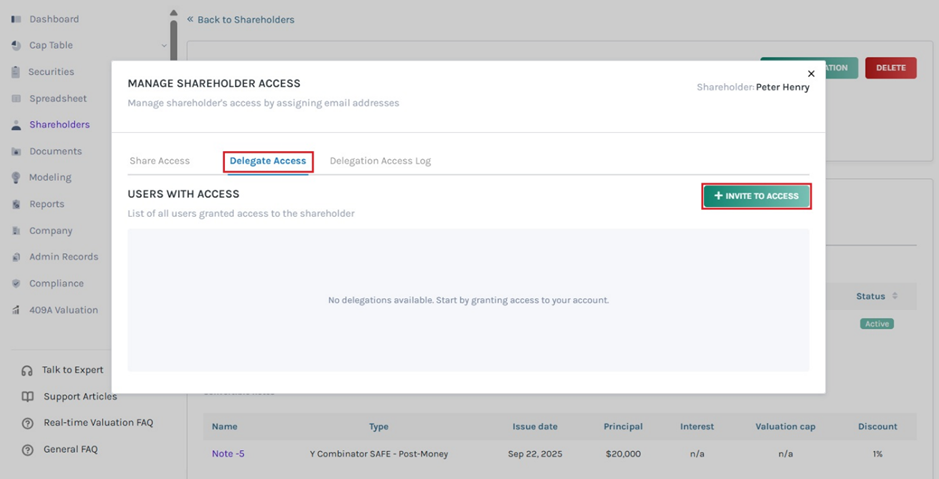
Task: Click the Reports icon in sidebar
Action: point(16,204)
